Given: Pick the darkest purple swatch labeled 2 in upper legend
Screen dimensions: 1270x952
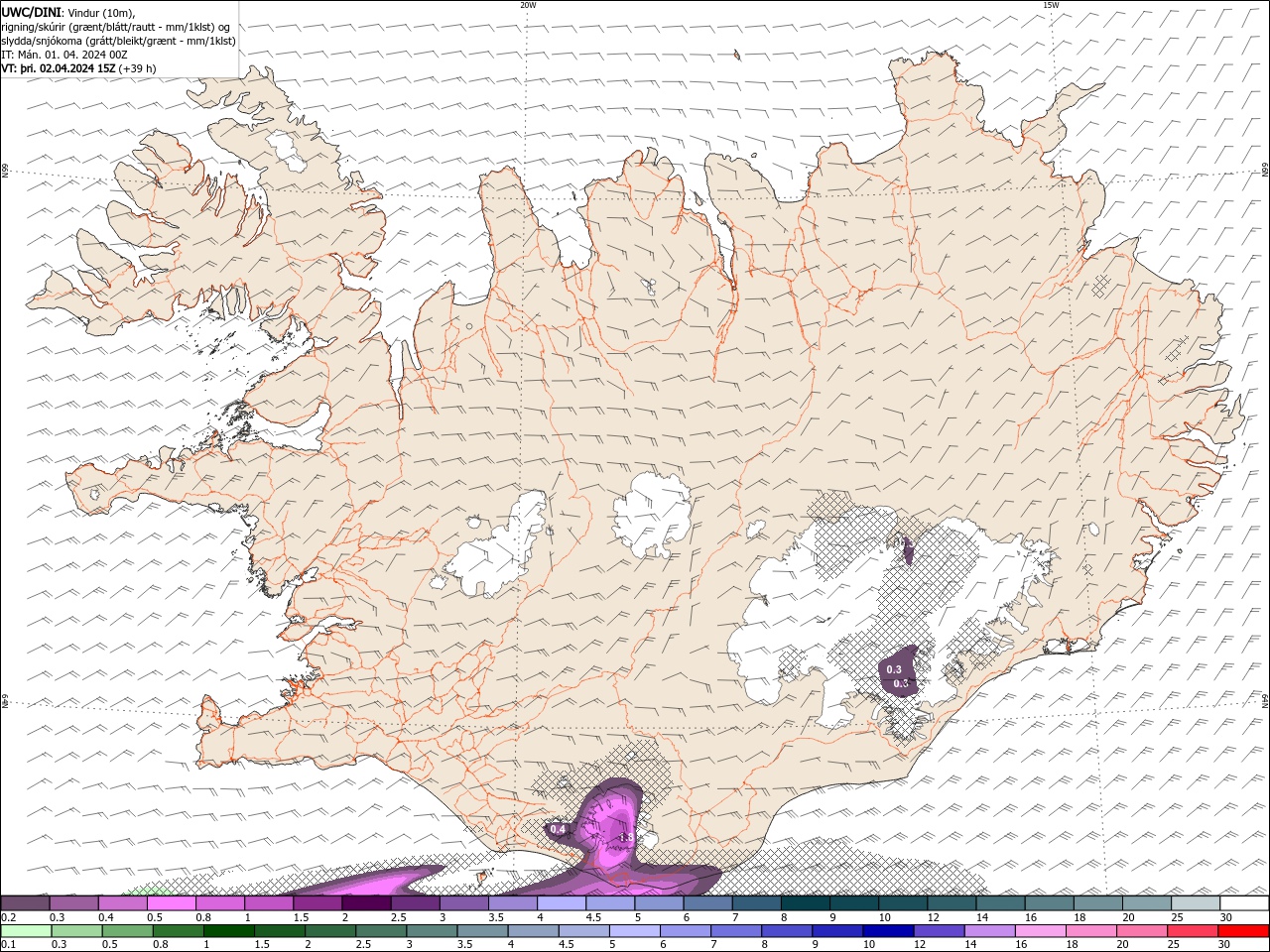Looking at the screenshot, I should [x=367, y=903].
